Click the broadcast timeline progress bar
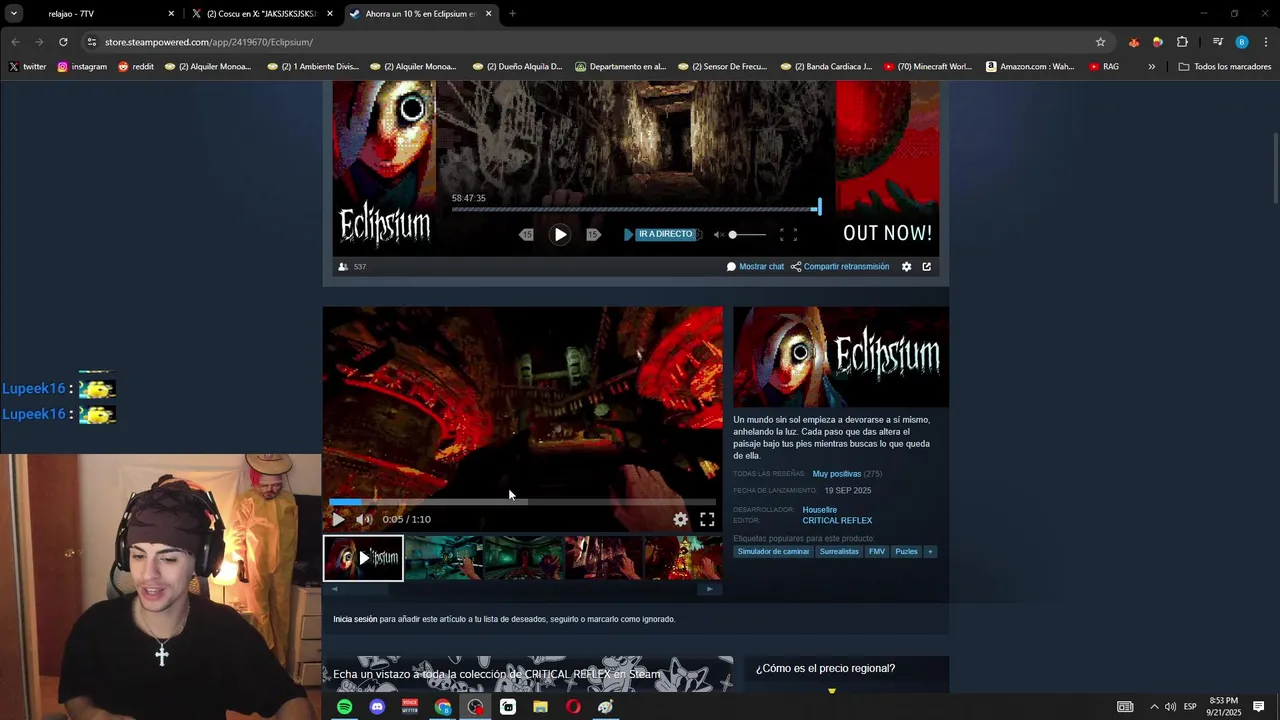Viewport: 1280px width, 720px height. [636, 209]
